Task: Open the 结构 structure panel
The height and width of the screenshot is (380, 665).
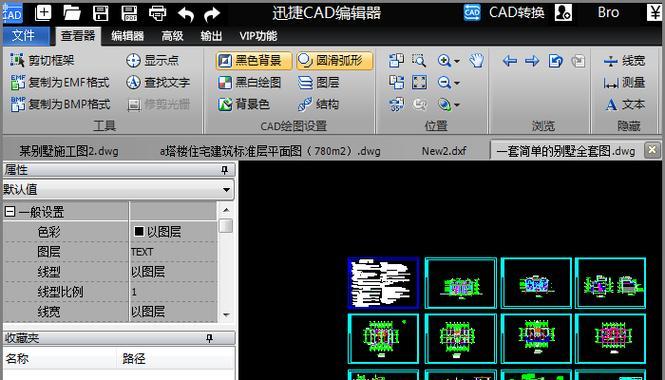Action: (318, 104)
